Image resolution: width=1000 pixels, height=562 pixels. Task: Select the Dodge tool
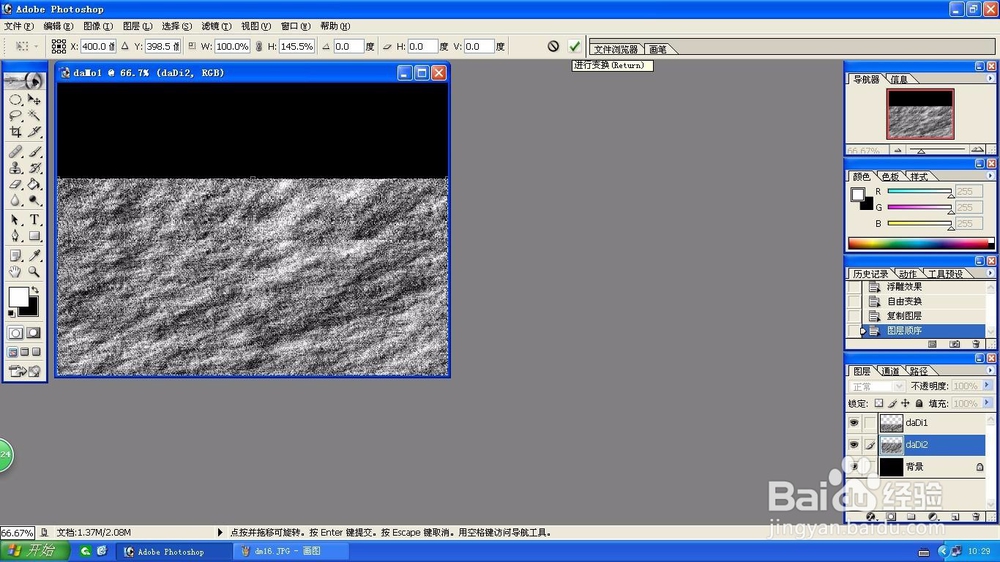pyautogui.click(x=34, y=200)
